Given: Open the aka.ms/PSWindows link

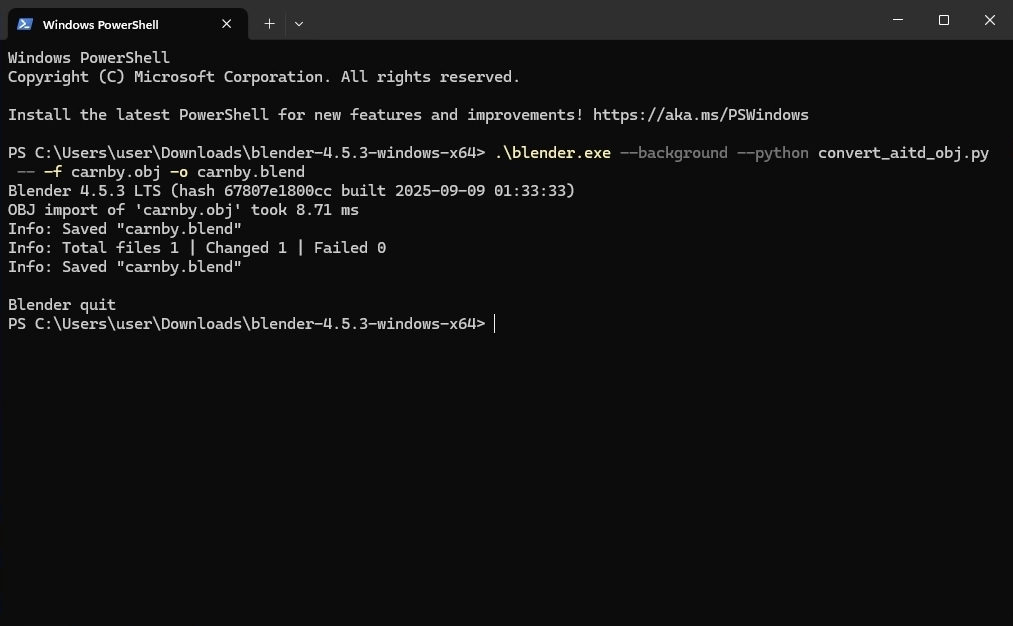Looking at the screenshot, I should click(x=700, y=115).
